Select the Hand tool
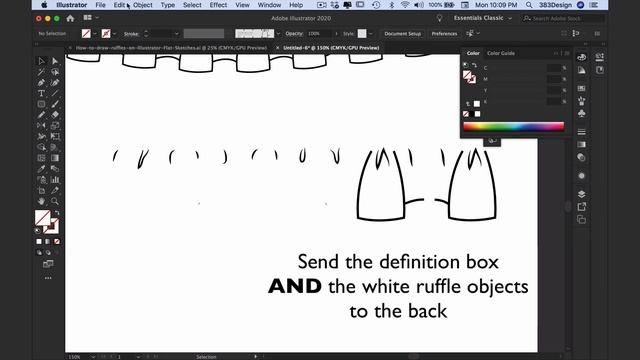The height and width of the screenshot is (360, 640). tap(41, 201)
